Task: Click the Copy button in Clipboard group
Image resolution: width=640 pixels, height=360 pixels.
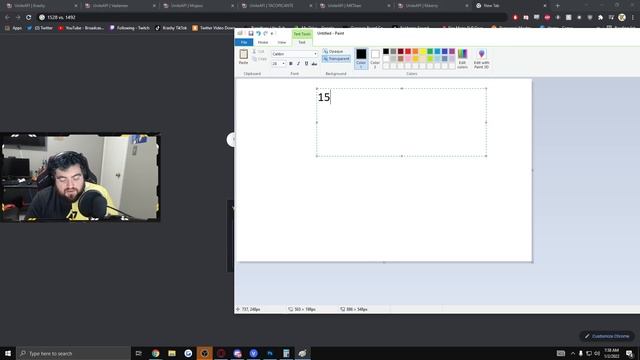Action: coord(259,59)
